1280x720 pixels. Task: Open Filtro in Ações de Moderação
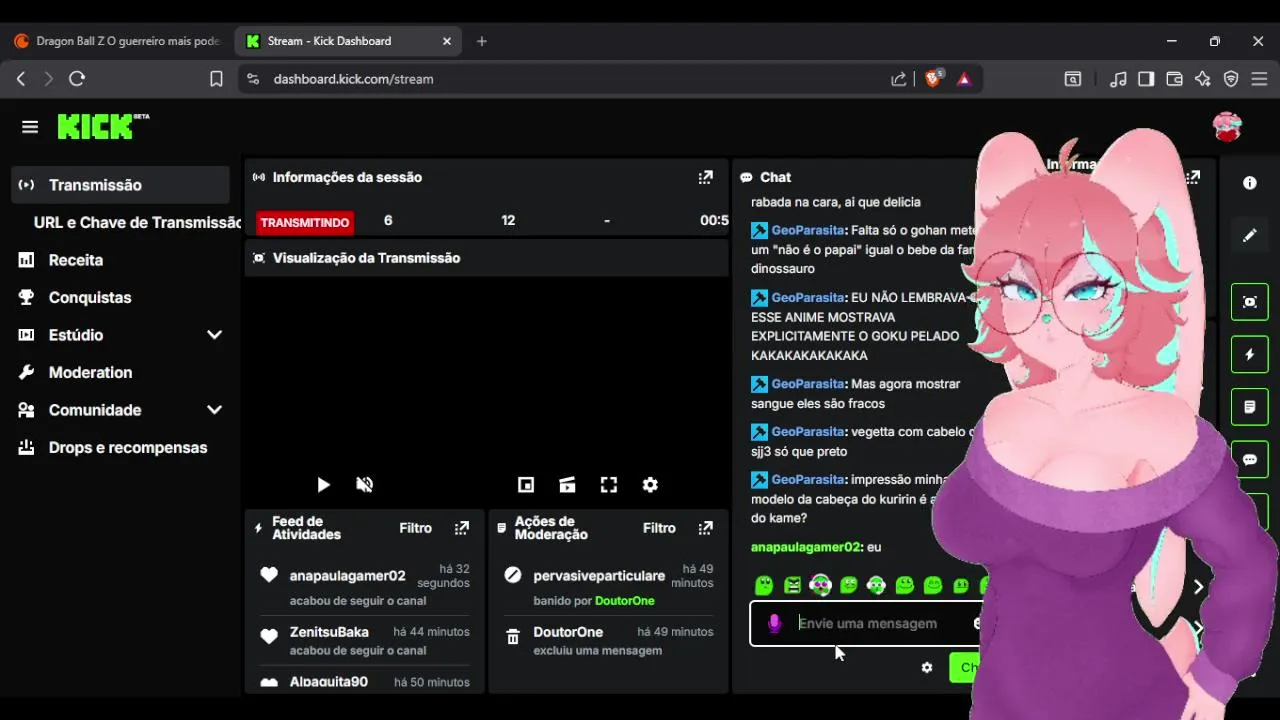pos(659,528)
